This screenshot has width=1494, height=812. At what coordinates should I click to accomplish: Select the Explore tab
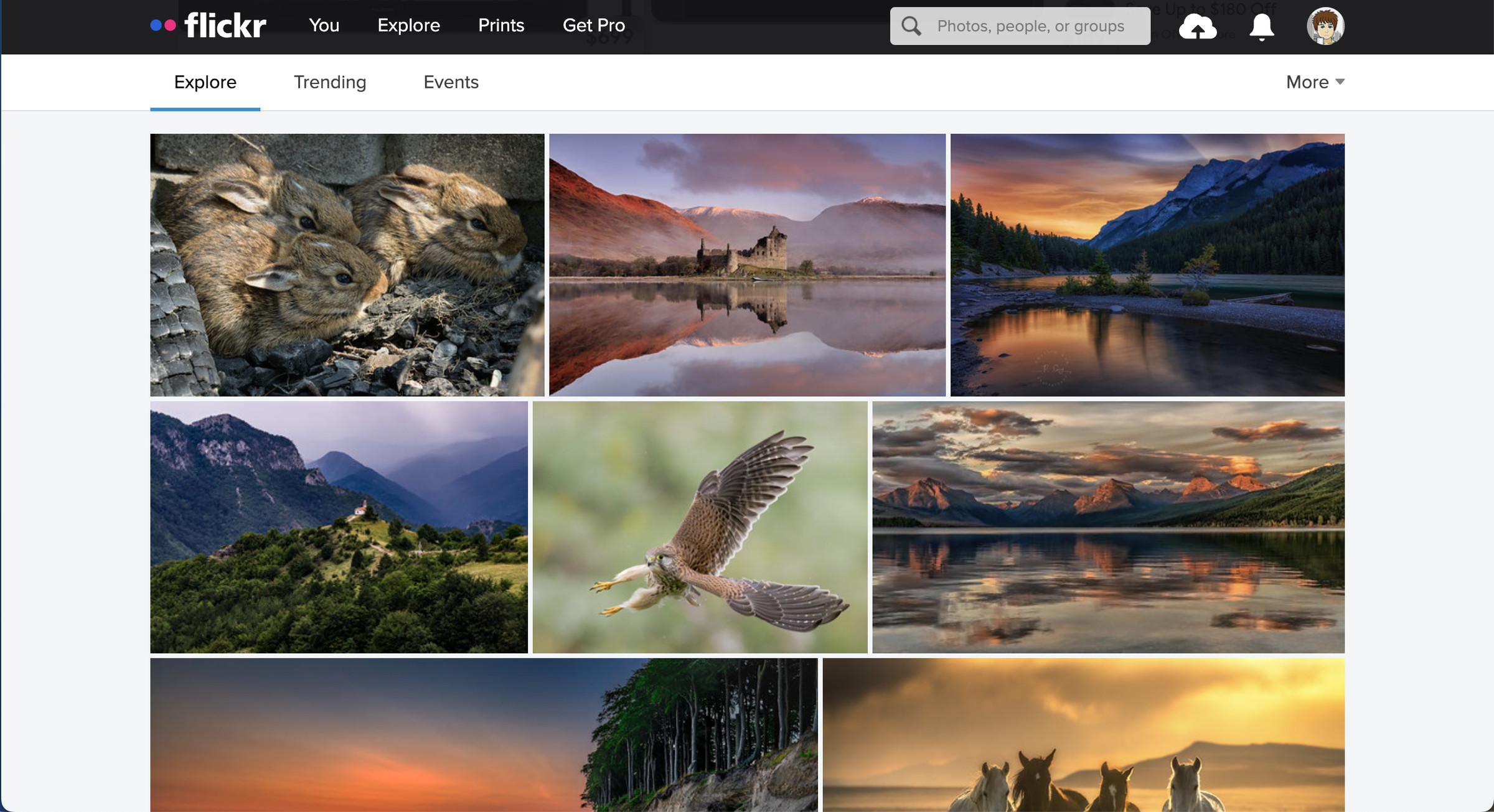click(204, 82)
